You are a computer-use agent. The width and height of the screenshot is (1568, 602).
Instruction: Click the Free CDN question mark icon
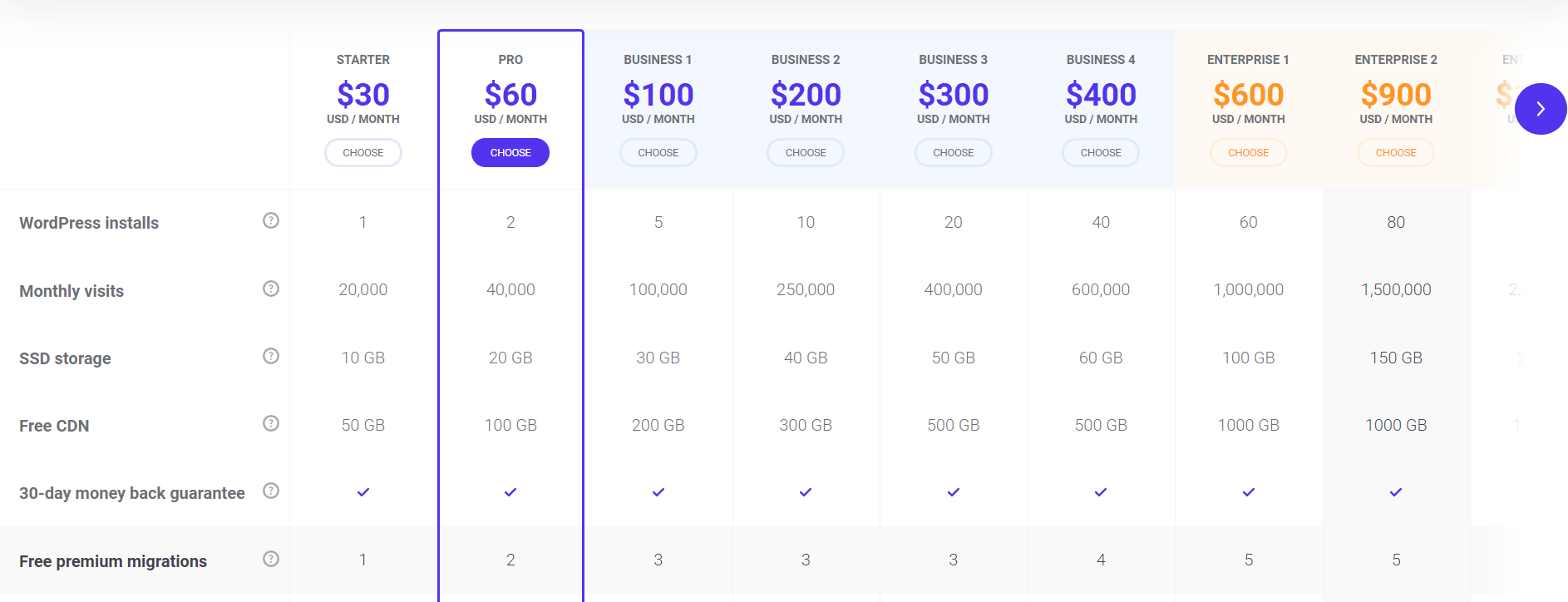[x=271, y=423]
